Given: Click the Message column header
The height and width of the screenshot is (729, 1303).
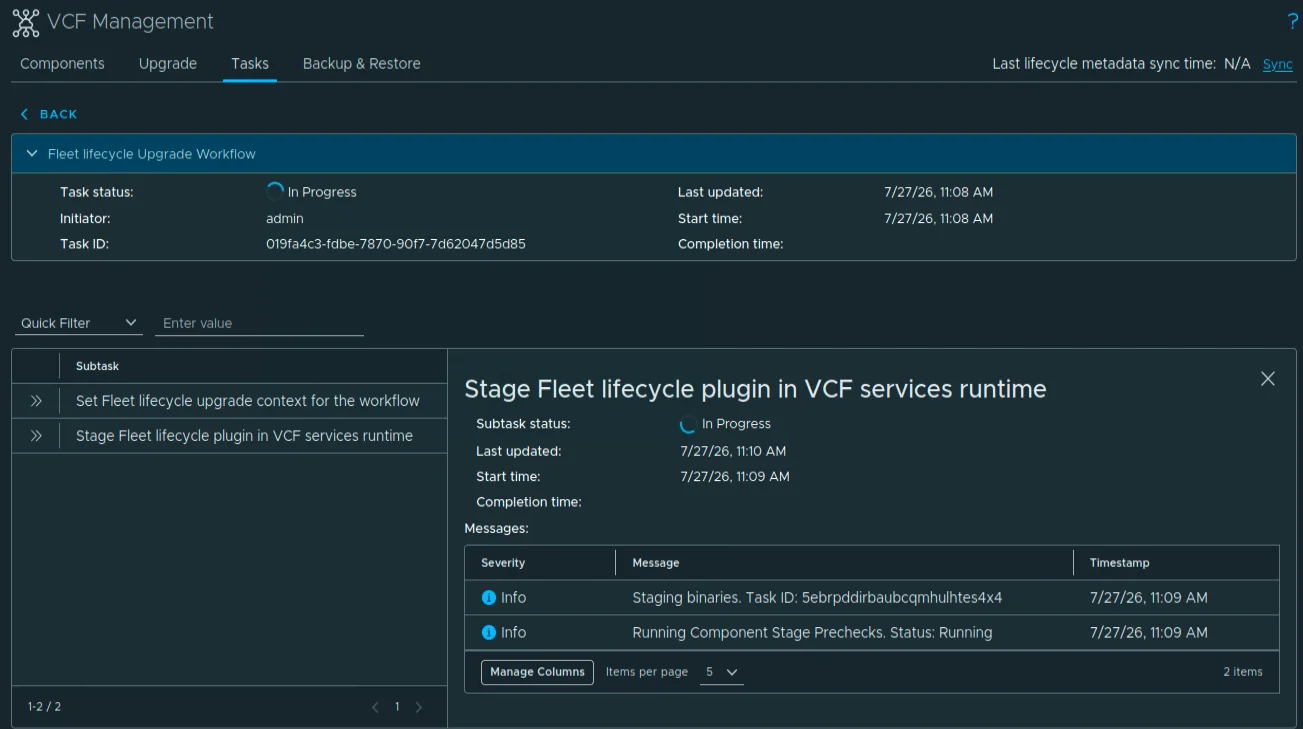Looking at the screenshot, I should click(656, 563).
